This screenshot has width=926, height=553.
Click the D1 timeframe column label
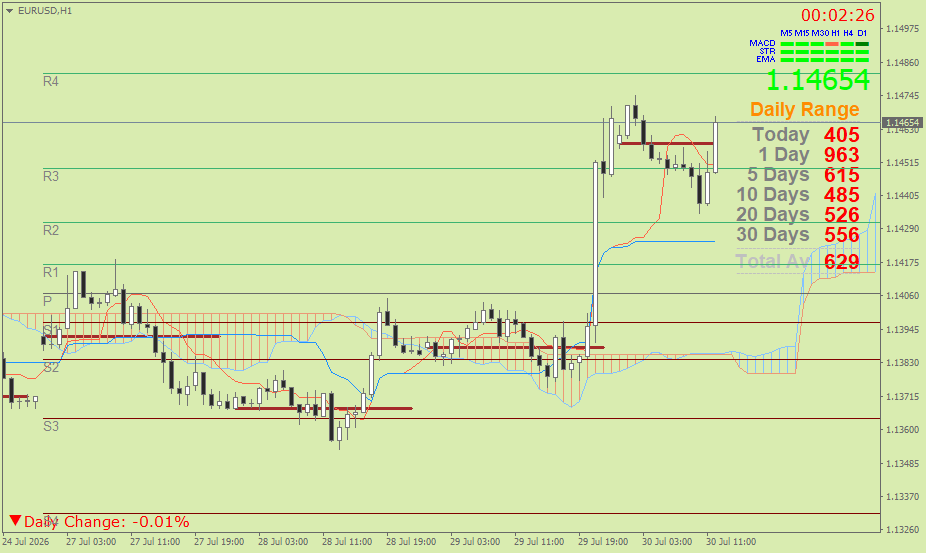pos(862,33)
